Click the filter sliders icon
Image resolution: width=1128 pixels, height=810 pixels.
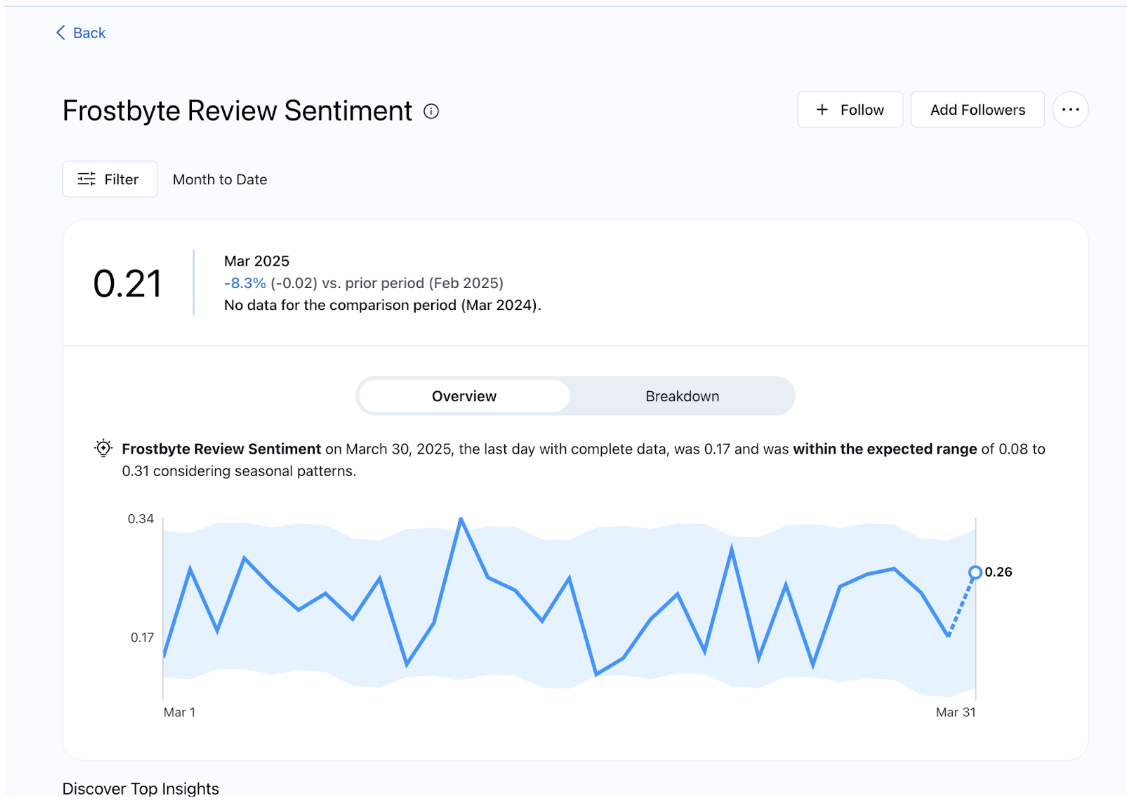[87, 179]
